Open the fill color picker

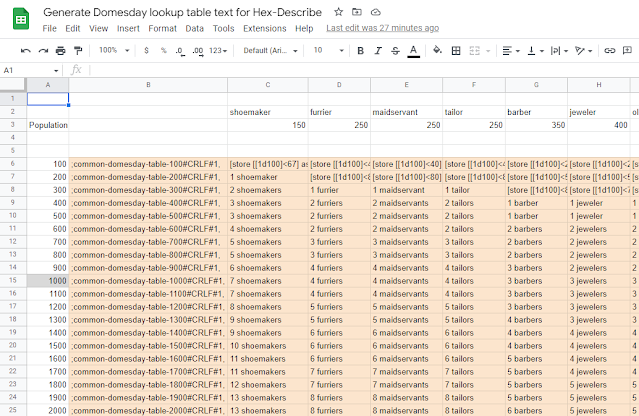coord(437,51)
